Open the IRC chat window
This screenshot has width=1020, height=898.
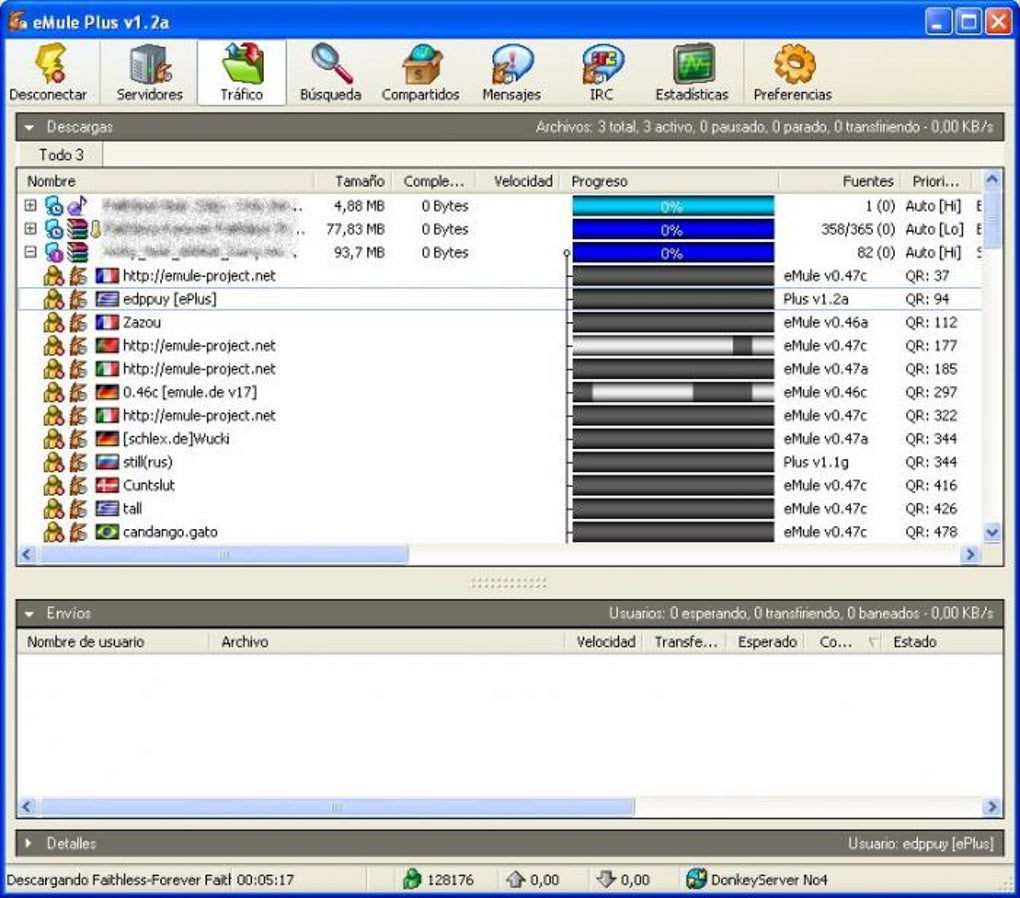click(x=601, y=68)
